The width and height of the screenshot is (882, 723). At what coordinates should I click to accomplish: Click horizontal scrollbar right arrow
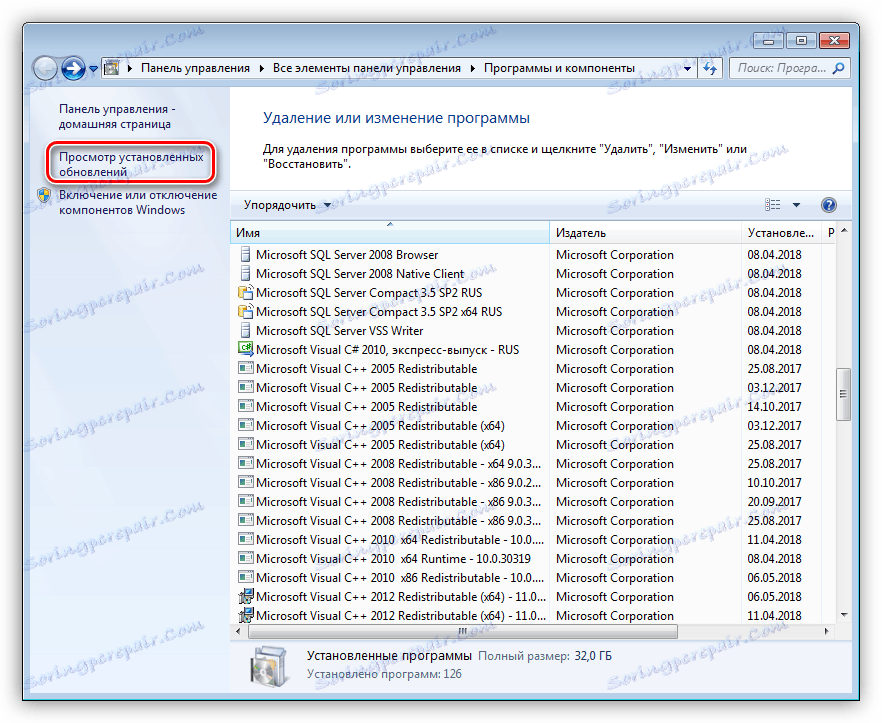(826, 632)
